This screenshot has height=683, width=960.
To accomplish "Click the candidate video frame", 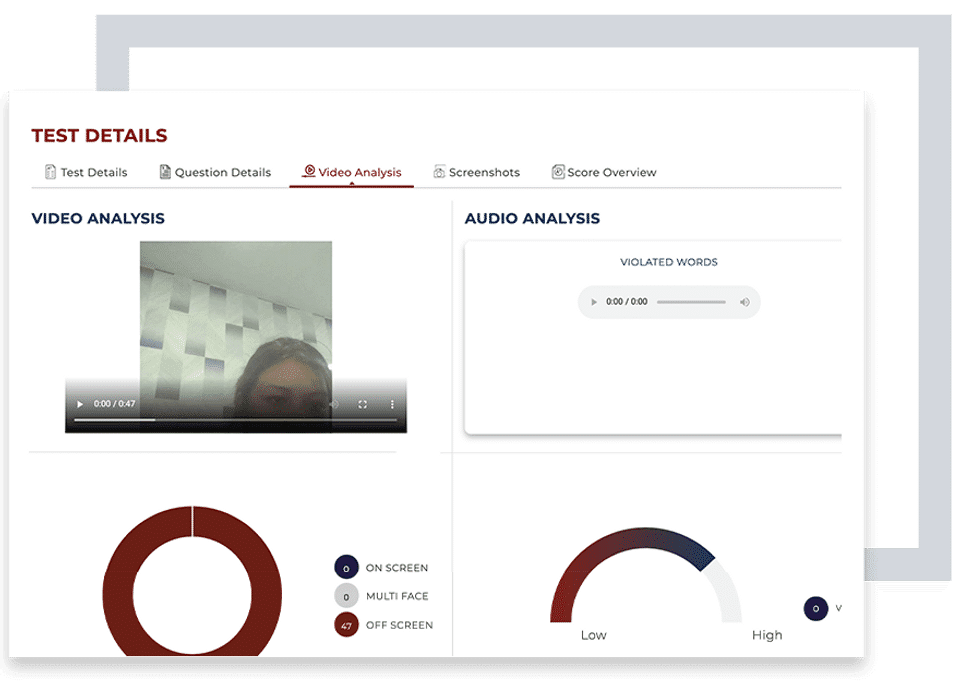I will 236,318.
